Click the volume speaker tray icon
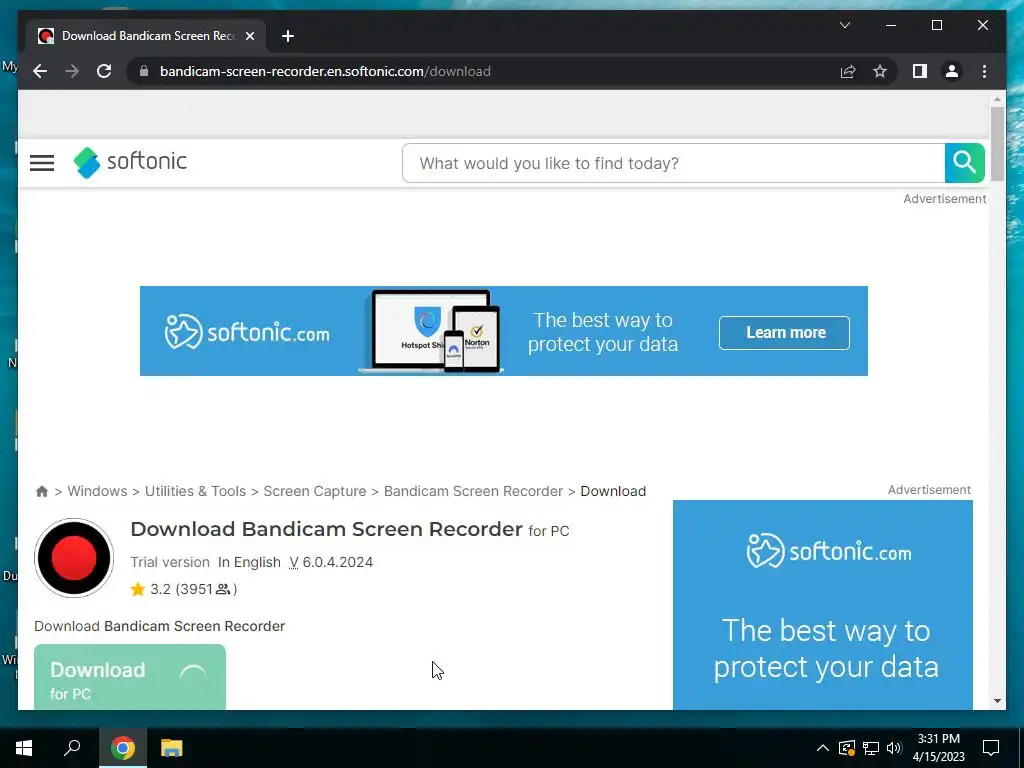 tap(894, 748)
